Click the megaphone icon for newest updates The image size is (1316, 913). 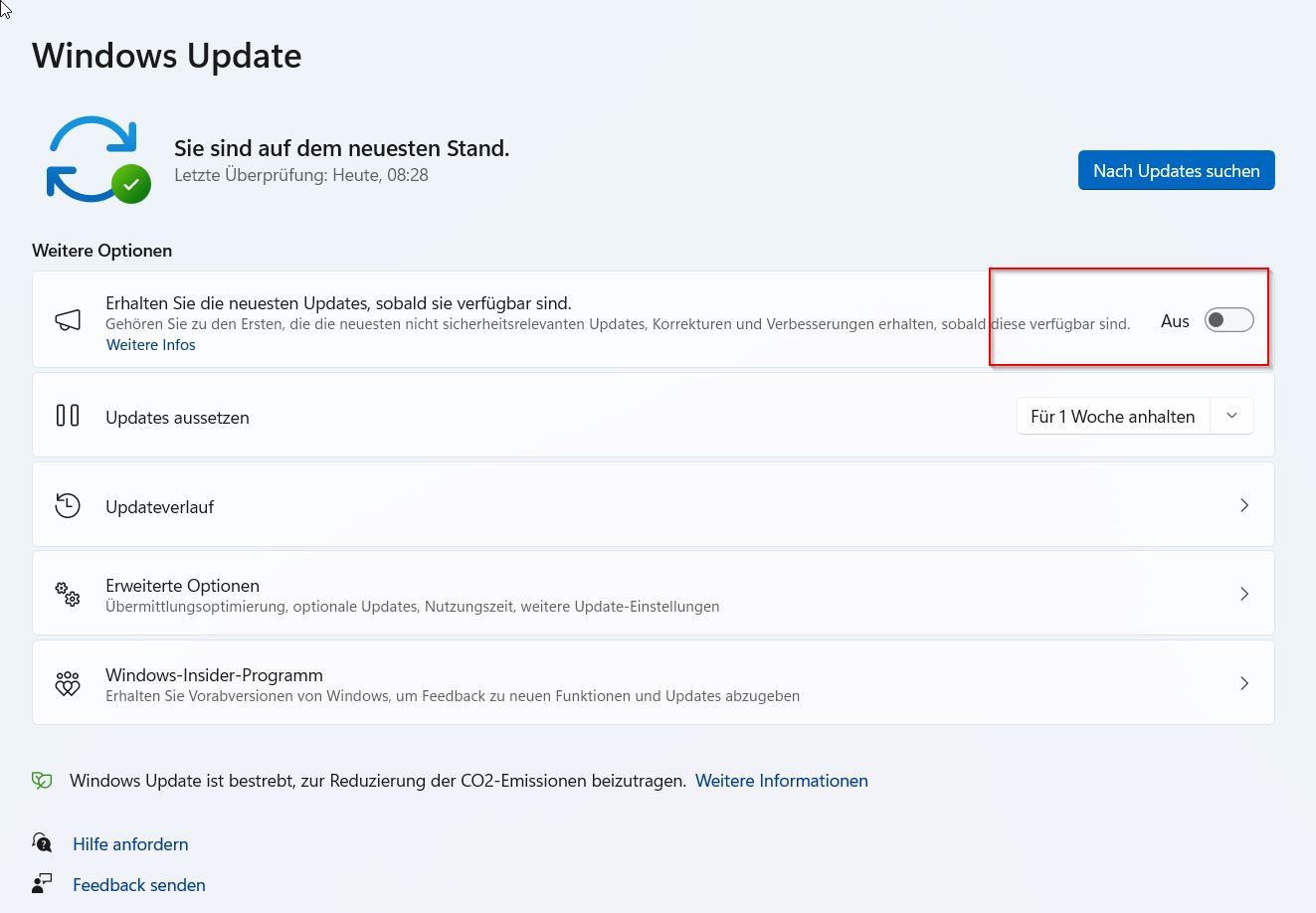coord(68,320)
